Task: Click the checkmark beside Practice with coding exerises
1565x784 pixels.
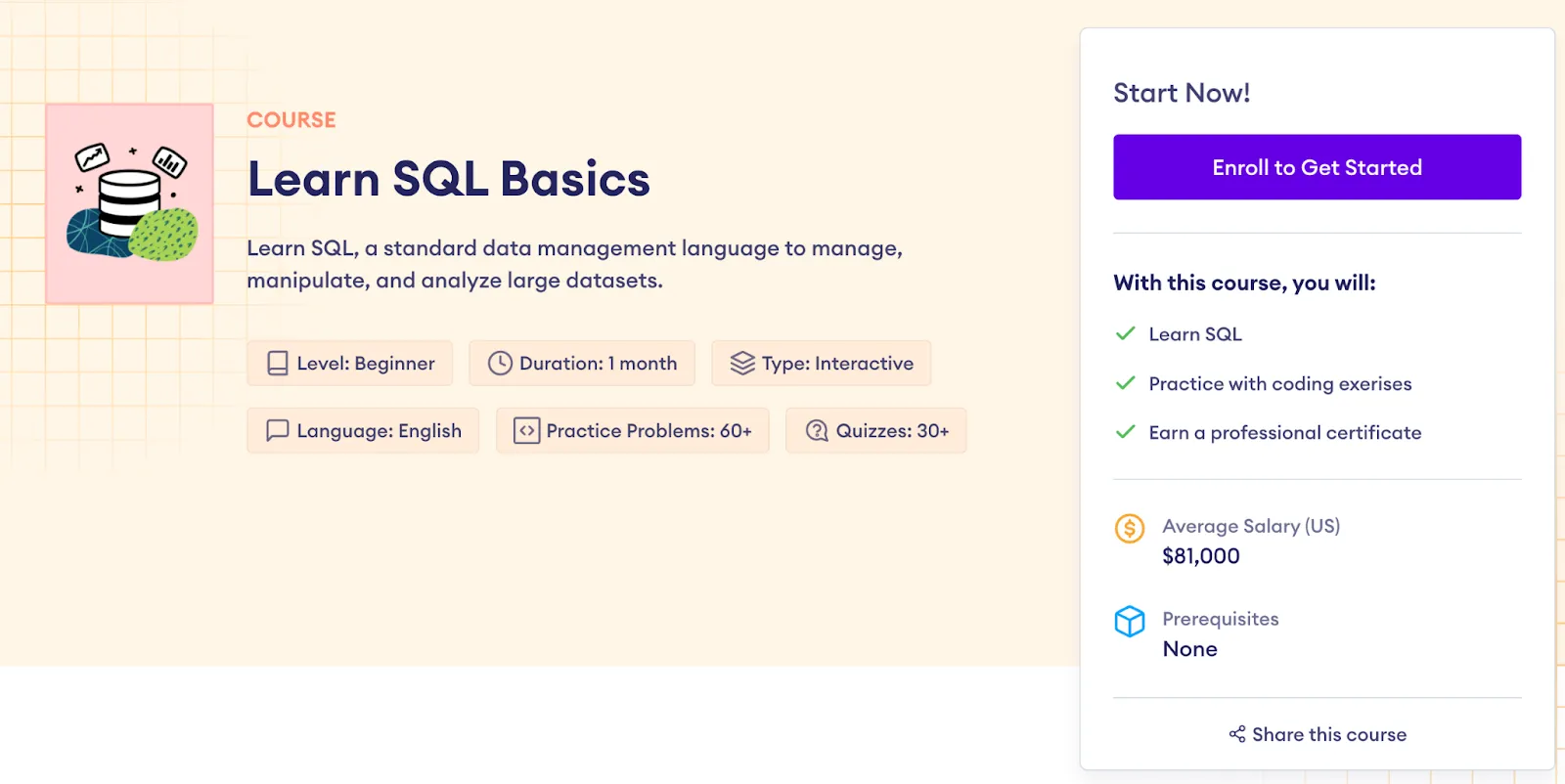Action: [1126, 383]
